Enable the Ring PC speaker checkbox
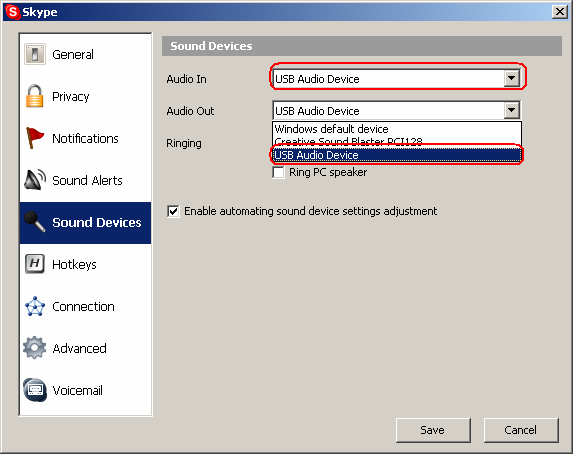Viewport: 573px width, 454px height. coord(278,172)
